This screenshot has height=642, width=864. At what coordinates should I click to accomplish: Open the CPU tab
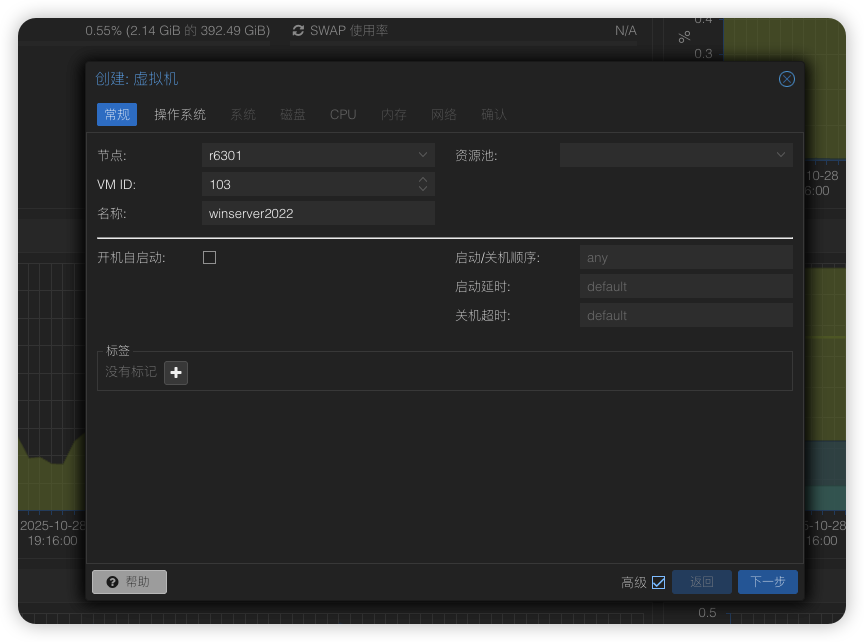pyautogui.click(x=343, y=114)
